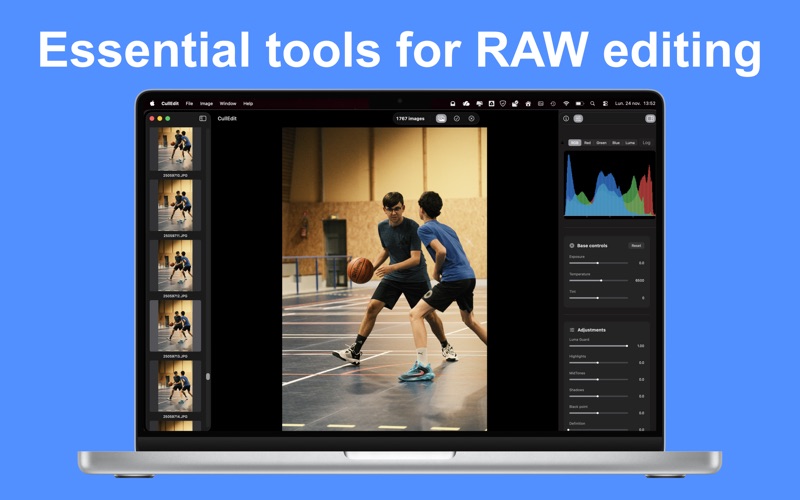Screen dimensions: 800x500
Task: Click the filmstrip scrollbar handle
Action: pos(208,377)
